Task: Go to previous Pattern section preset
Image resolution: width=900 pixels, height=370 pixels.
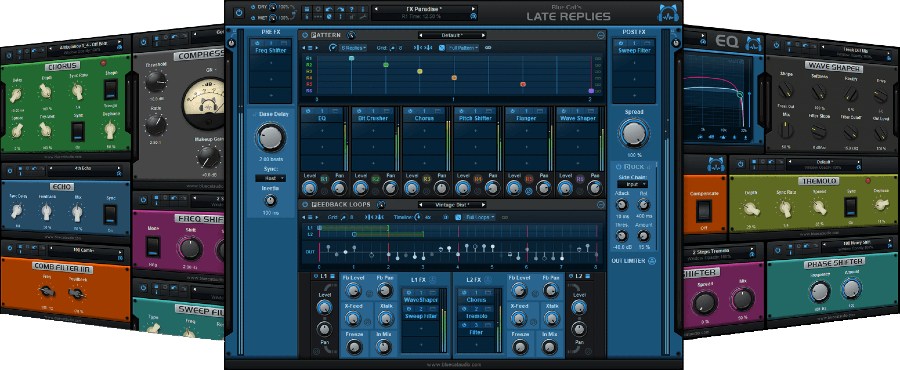Action: coord(422,36)
